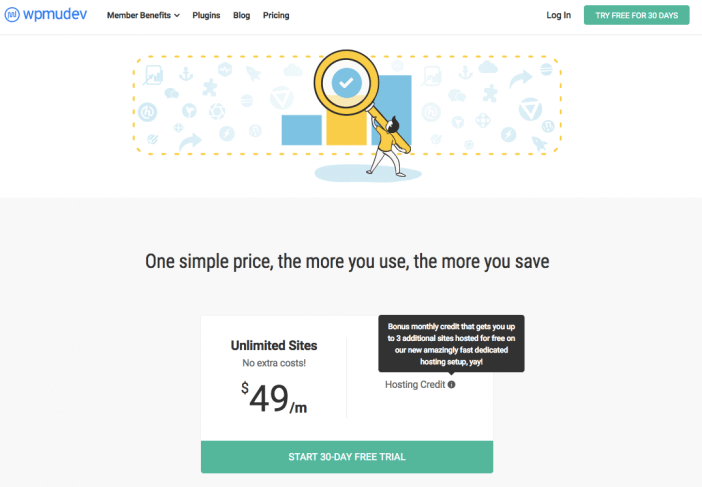Click the wpmudev circular logo icon
The width and height of the screenshot is (702, 487).
12,15
